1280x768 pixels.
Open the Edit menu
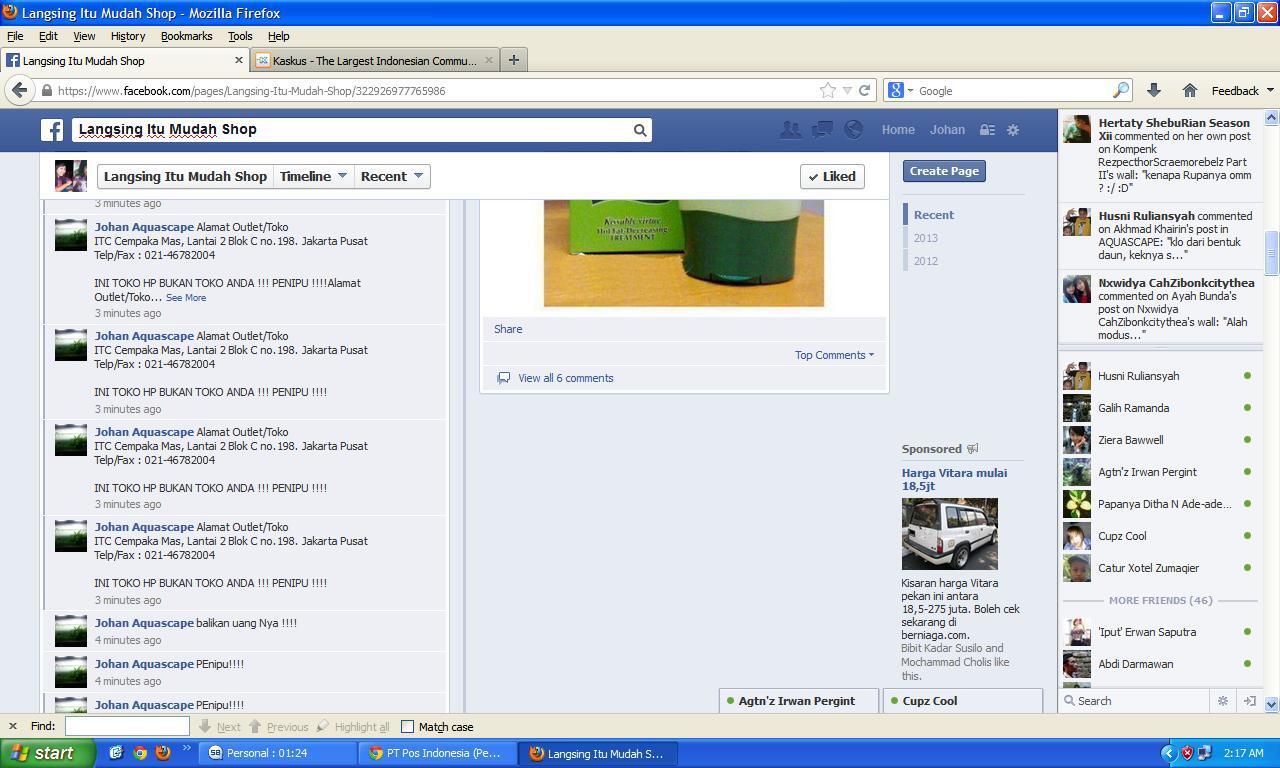[x=48, y=36]
